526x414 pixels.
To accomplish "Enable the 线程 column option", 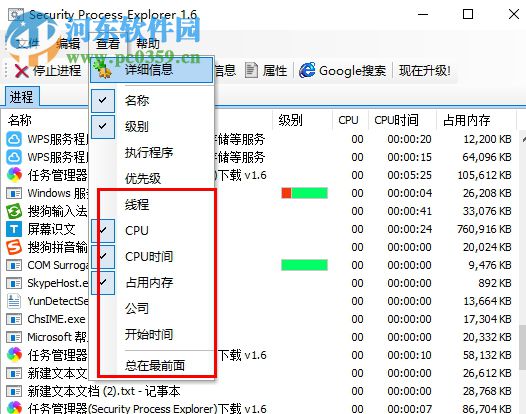I will 152,205.
